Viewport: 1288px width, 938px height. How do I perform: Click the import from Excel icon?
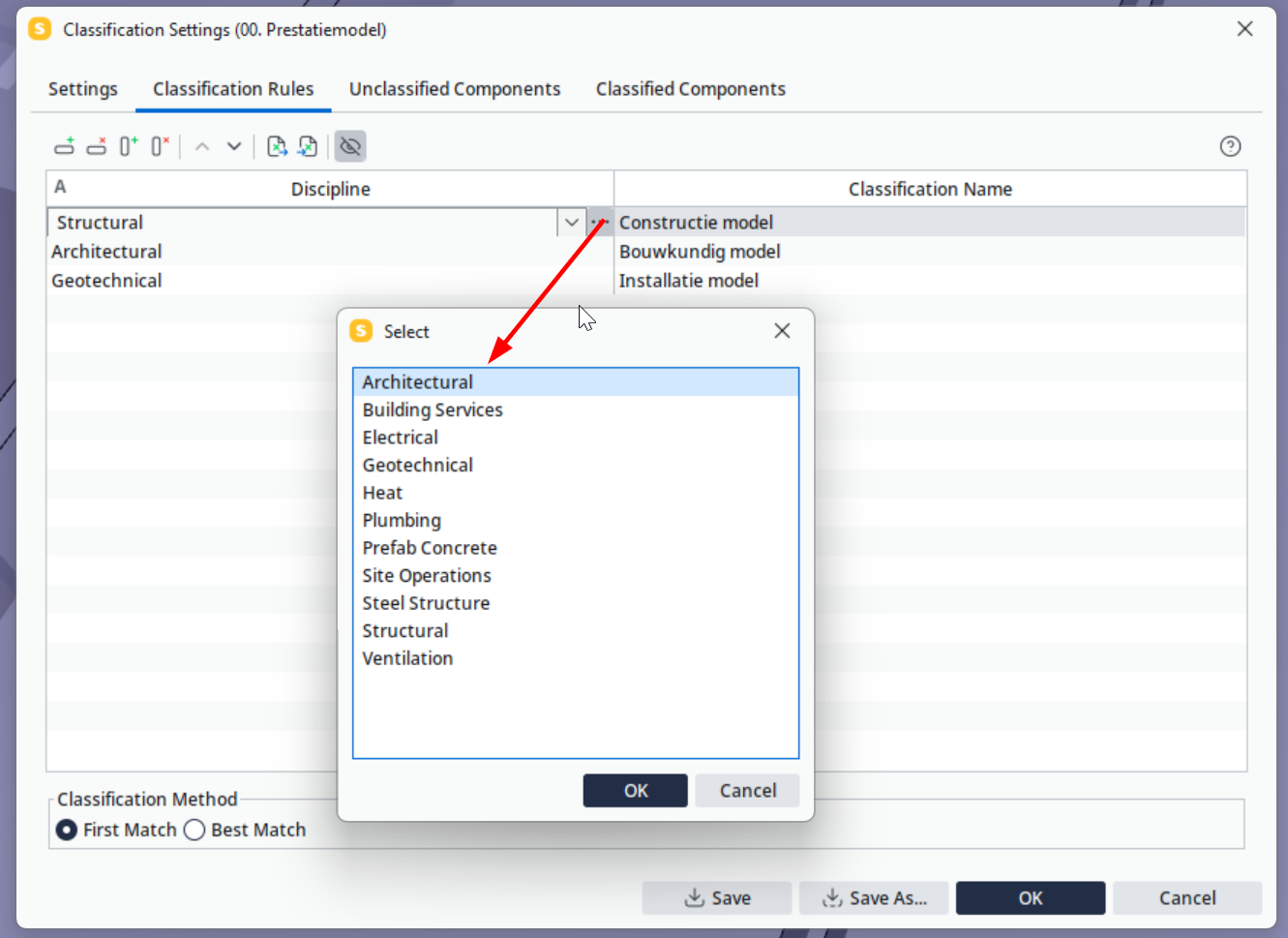pyautogui.click(x=308, y=146)
